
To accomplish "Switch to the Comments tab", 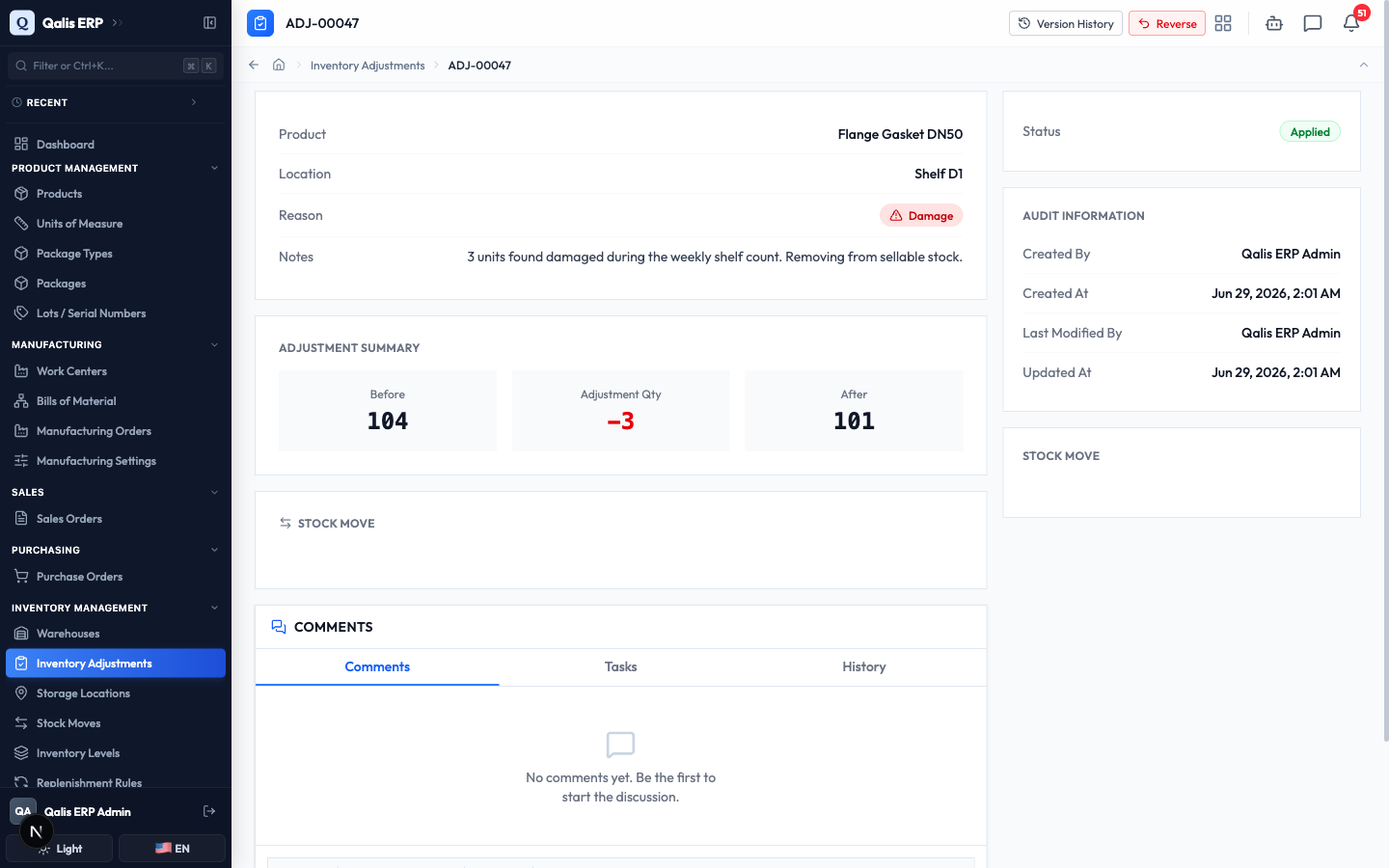I will 377,666.
